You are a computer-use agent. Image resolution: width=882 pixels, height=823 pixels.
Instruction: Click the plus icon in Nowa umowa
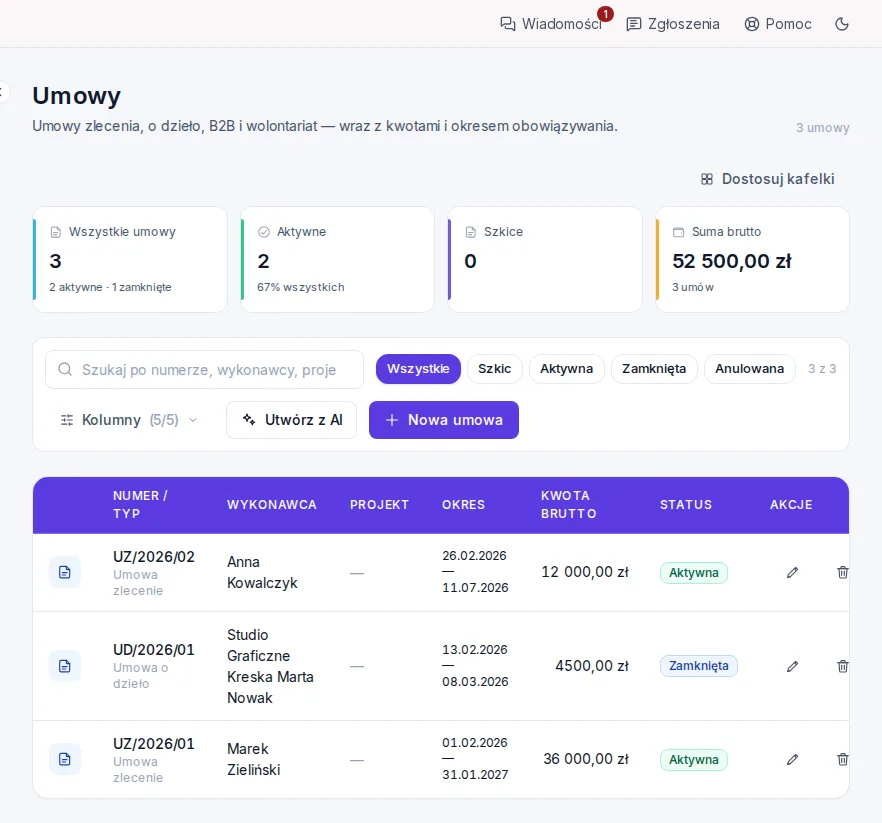tap(392, 420)
